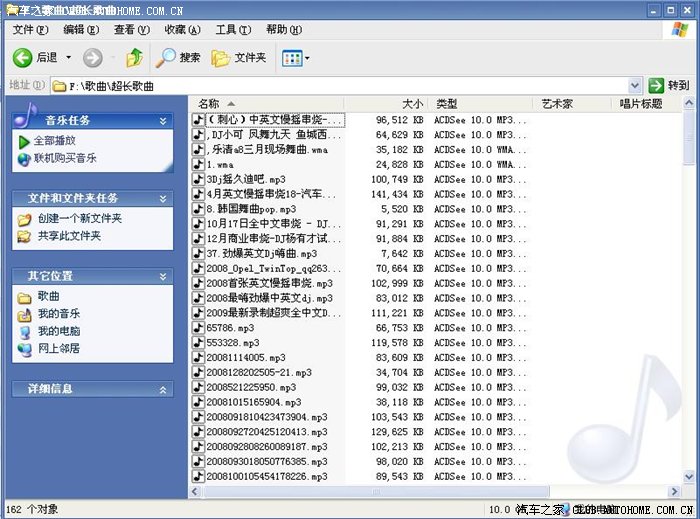The image size is (700, 519).
Task: Click the Back arrow toolbar icon
Action: (22, 58)
